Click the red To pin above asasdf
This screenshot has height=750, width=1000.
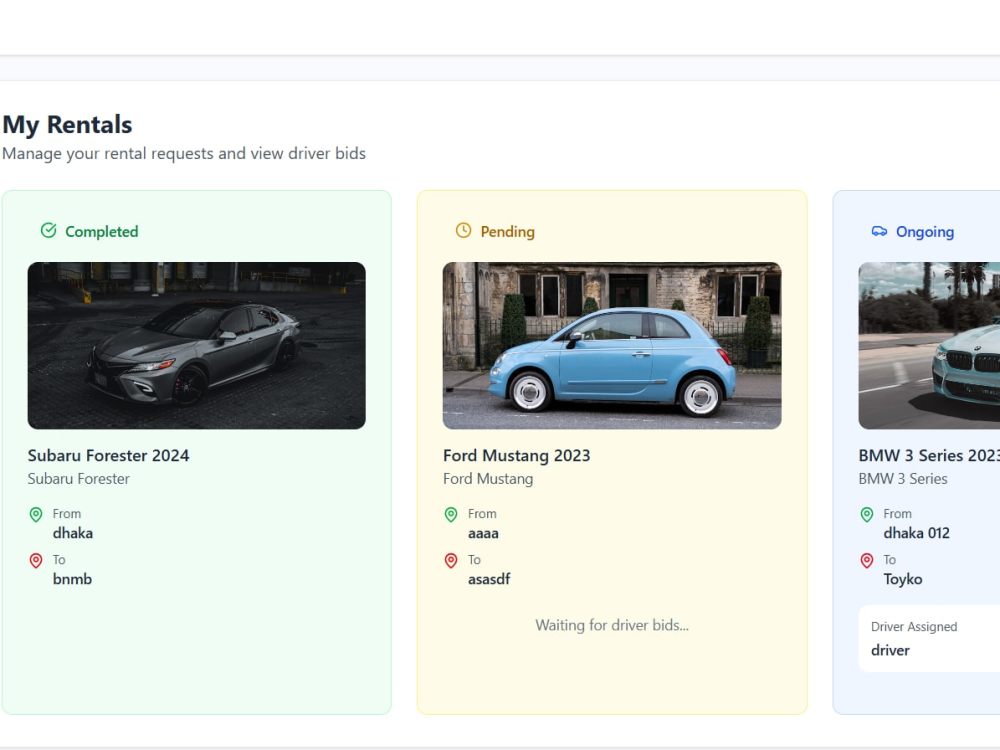(451, 561)
